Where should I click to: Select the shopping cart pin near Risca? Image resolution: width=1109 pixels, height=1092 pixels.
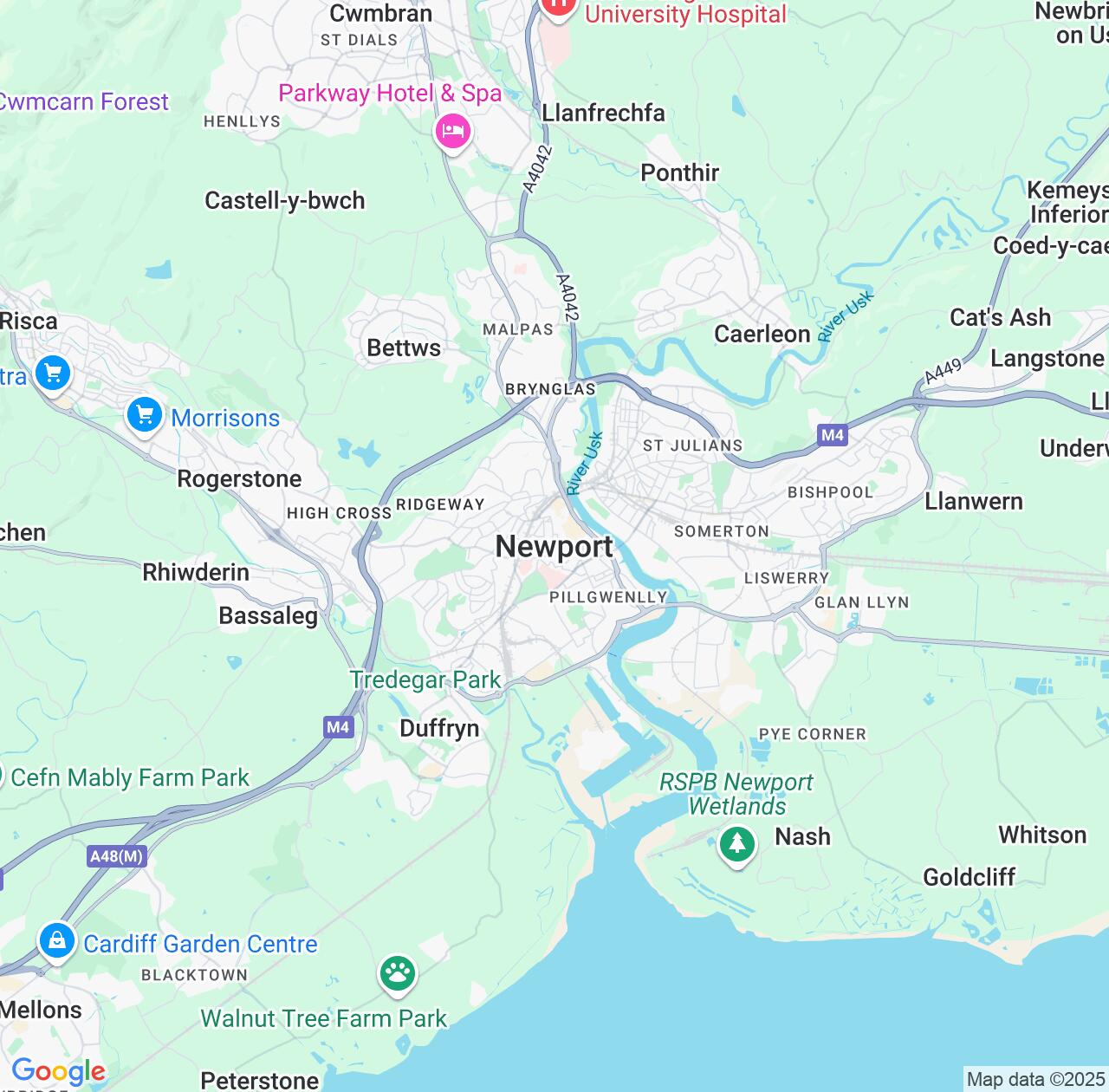pos(53,374)
